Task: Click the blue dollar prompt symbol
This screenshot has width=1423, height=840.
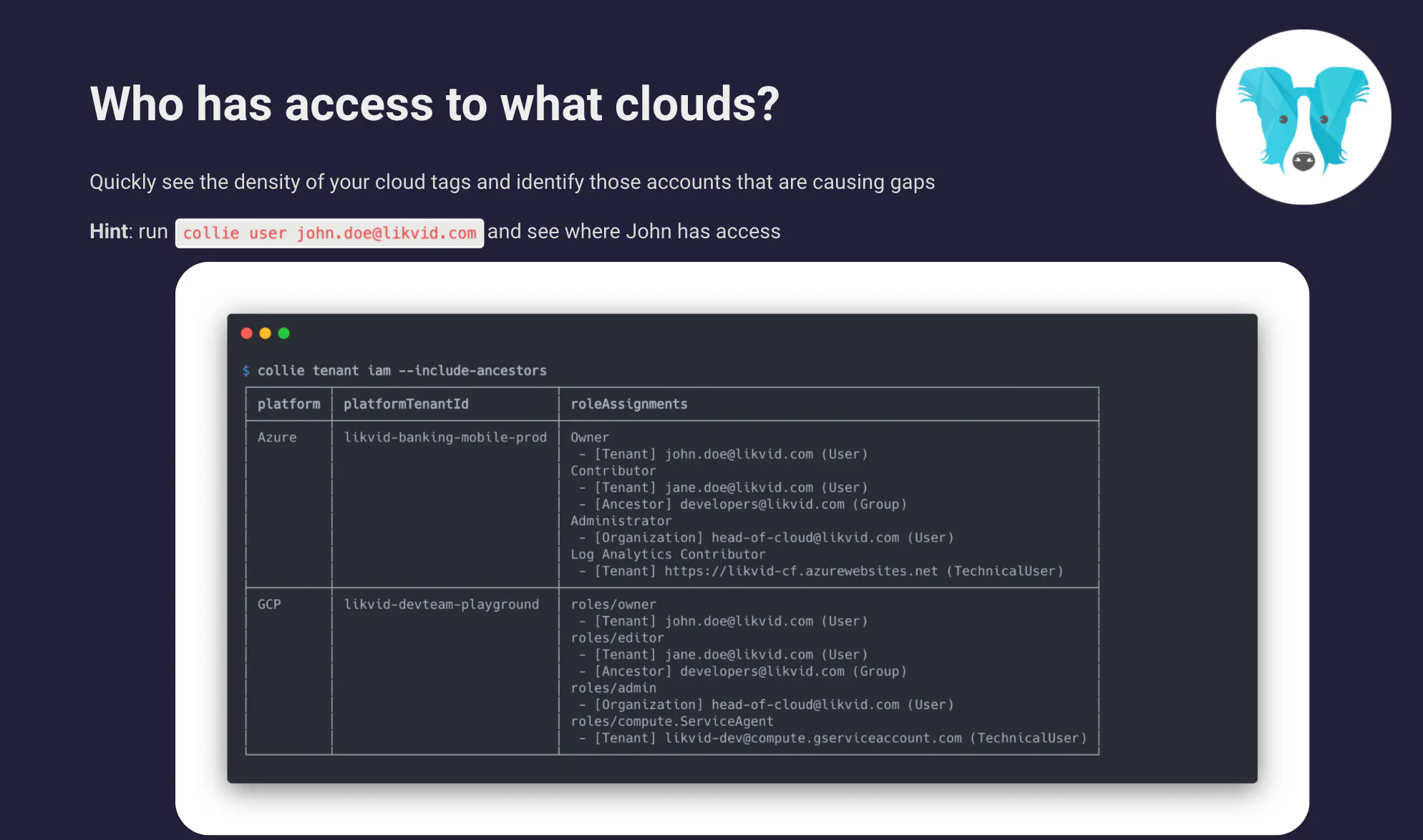Action: coord(246,371)
